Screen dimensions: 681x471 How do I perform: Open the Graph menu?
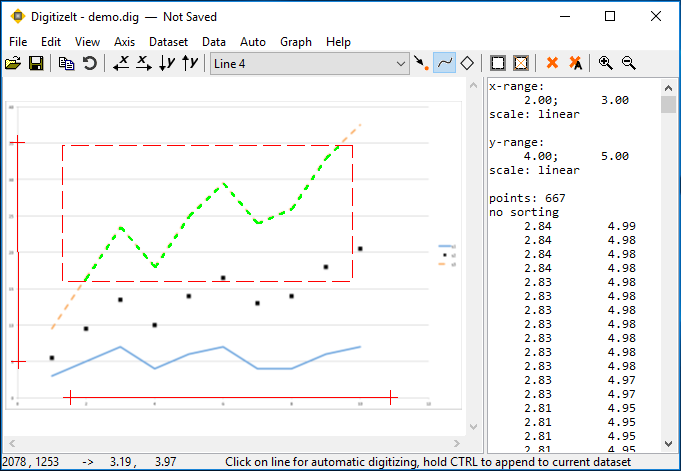pyautogui.click(x=295, y=42)
